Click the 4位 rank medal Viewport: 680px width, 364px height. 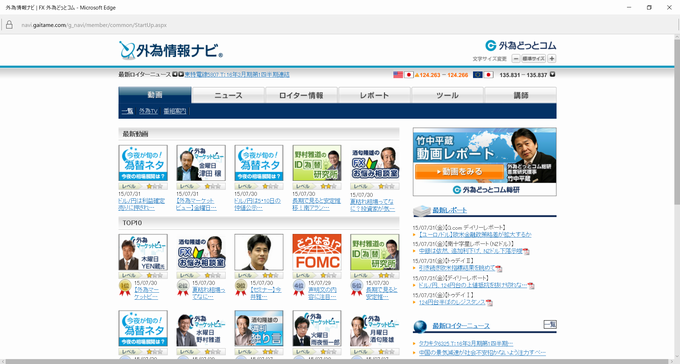pos(299,288)
